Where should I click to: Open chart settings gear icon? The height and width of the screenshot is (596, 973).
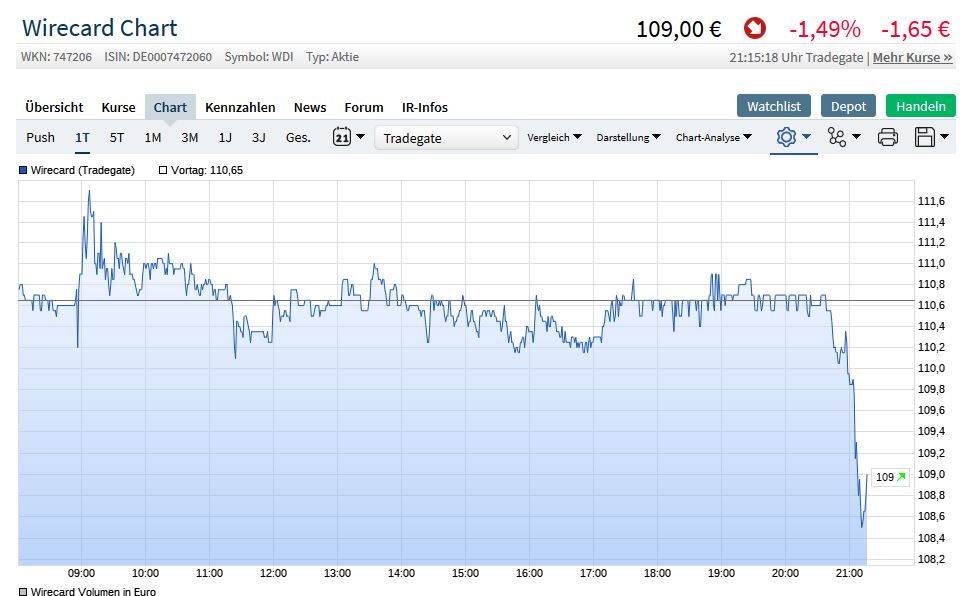[x=786, y=137]
